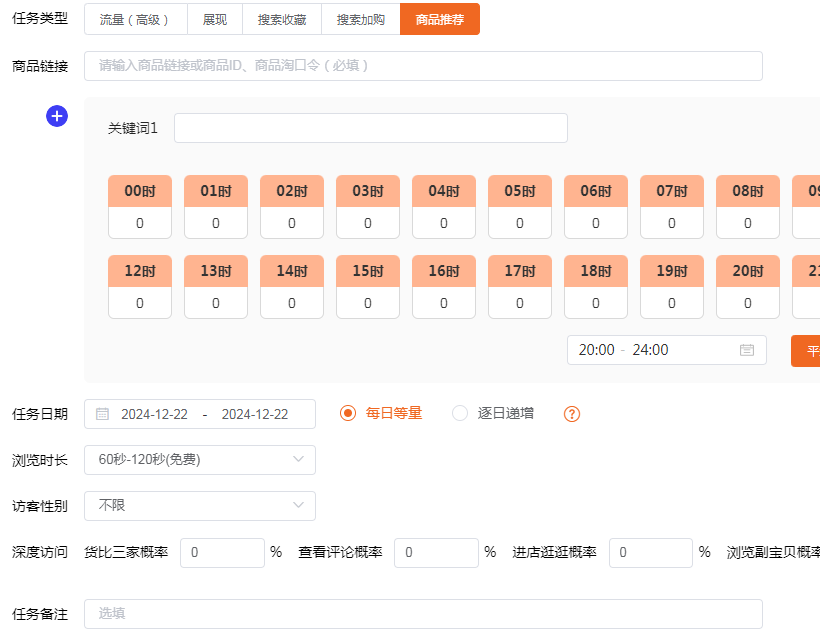Expand the 浏览时长 dropdown

coord(200,460)
